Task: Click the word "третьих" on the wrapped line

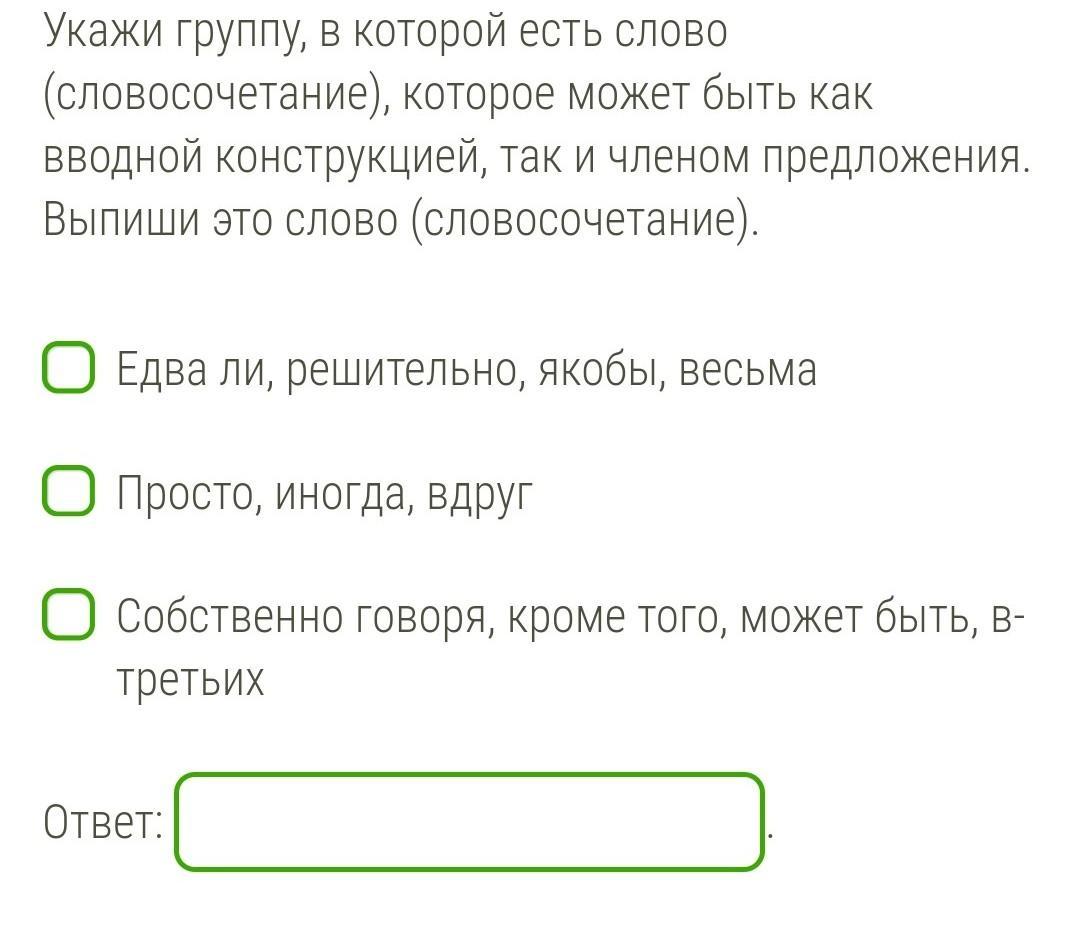Action: coord(190,680)
